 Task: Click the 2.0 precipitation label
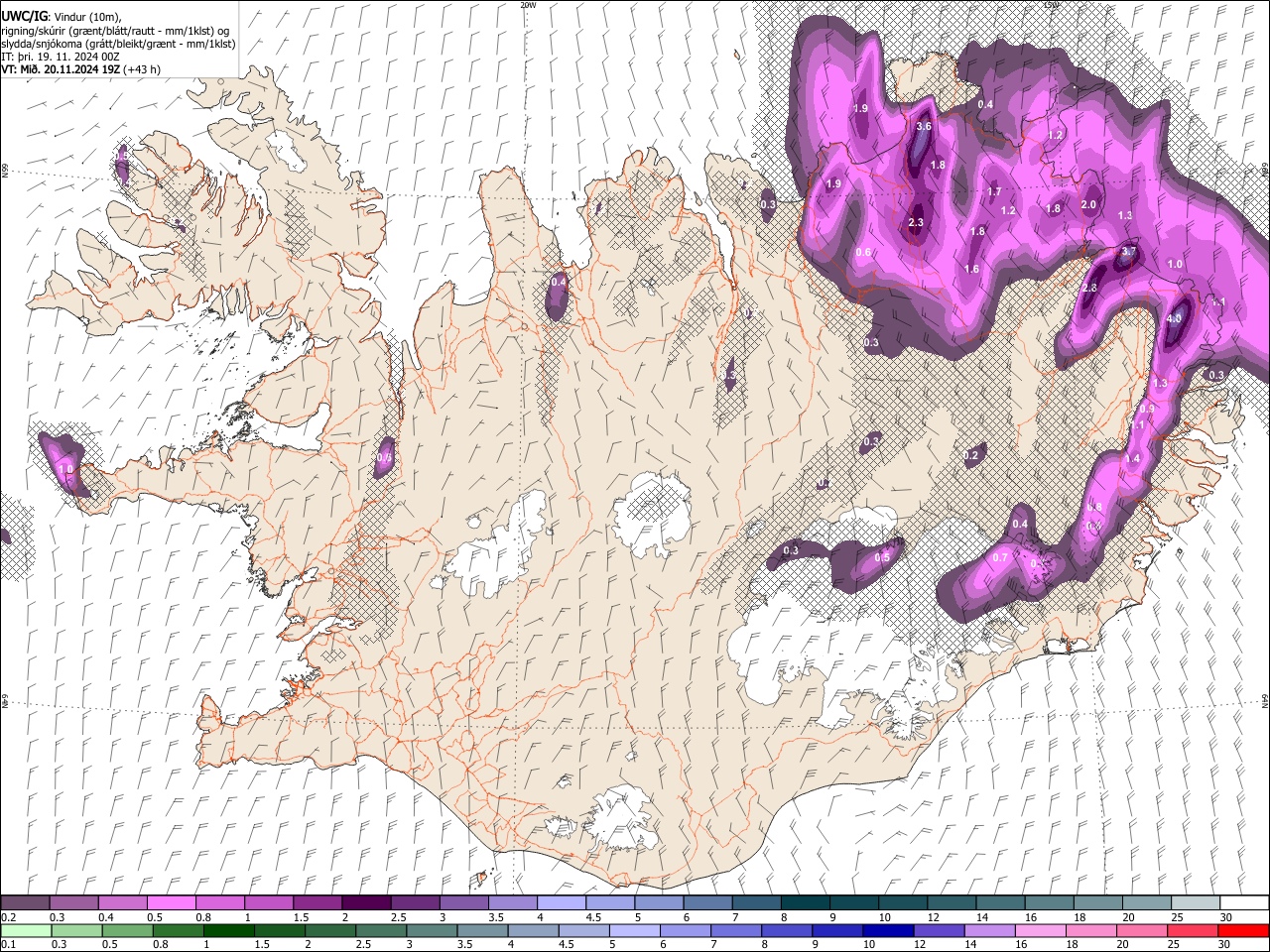tap(1088, 205)
